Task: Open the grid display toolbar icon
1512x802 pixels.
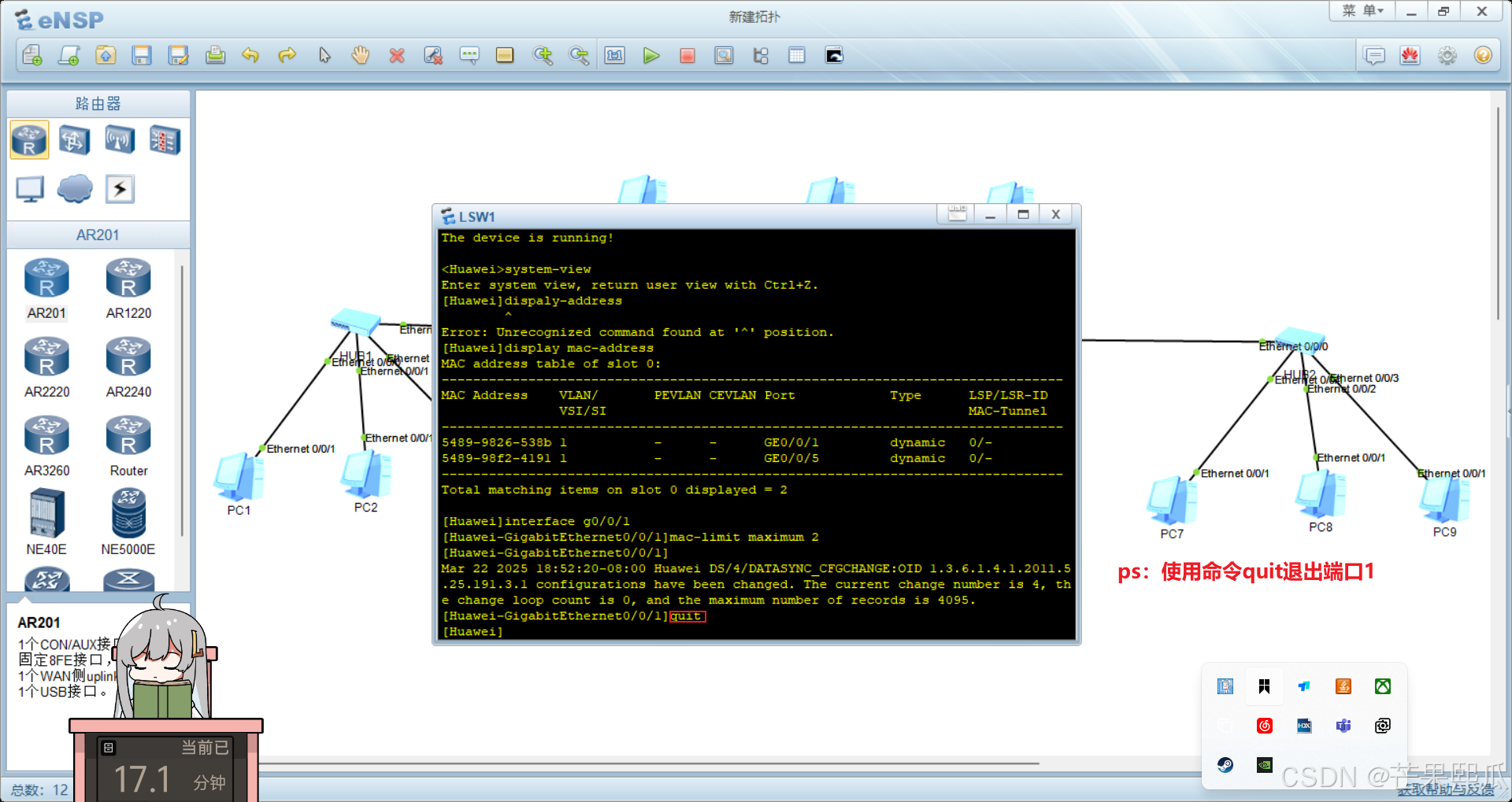Action: click(x=797, y=55)
